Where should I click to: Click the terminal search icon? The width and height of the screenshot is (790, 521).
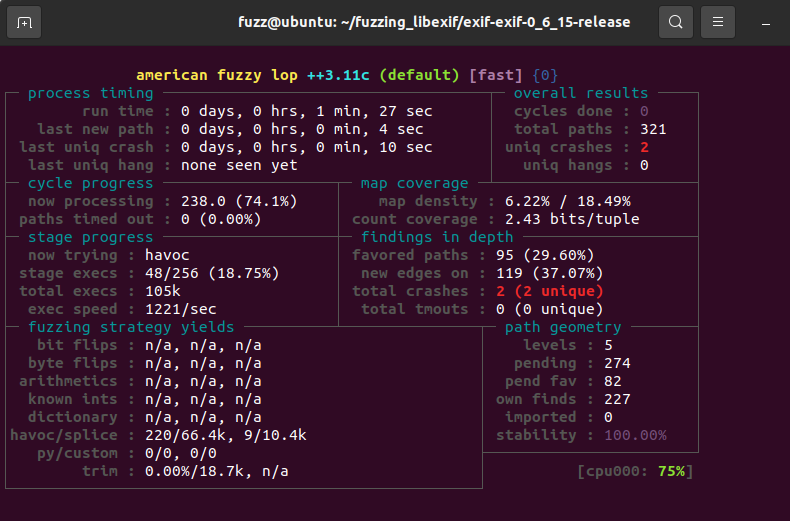pos(676,22)
